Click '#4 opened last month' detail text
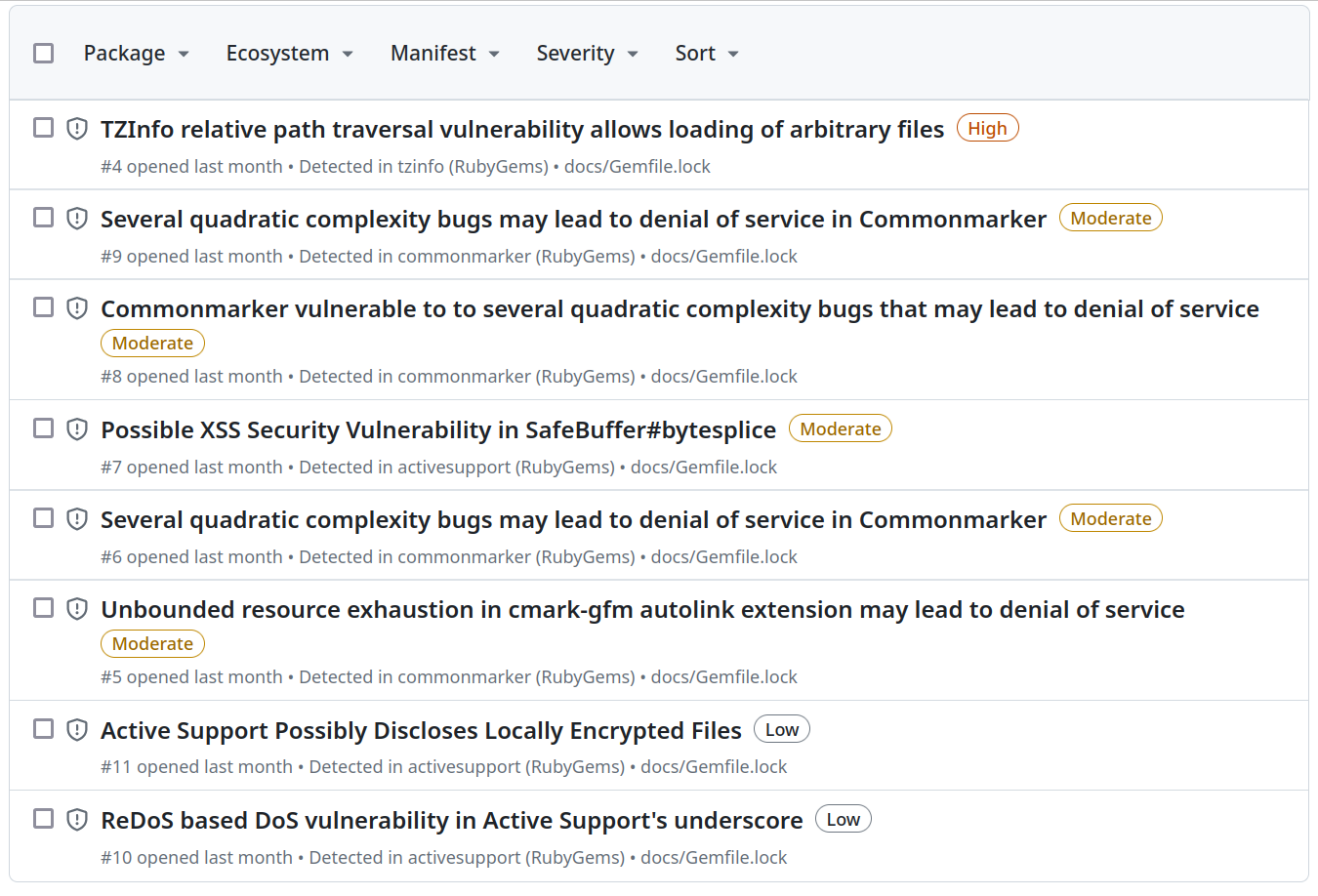This screenshot has width=1318, height=896. tap(191, 167)
